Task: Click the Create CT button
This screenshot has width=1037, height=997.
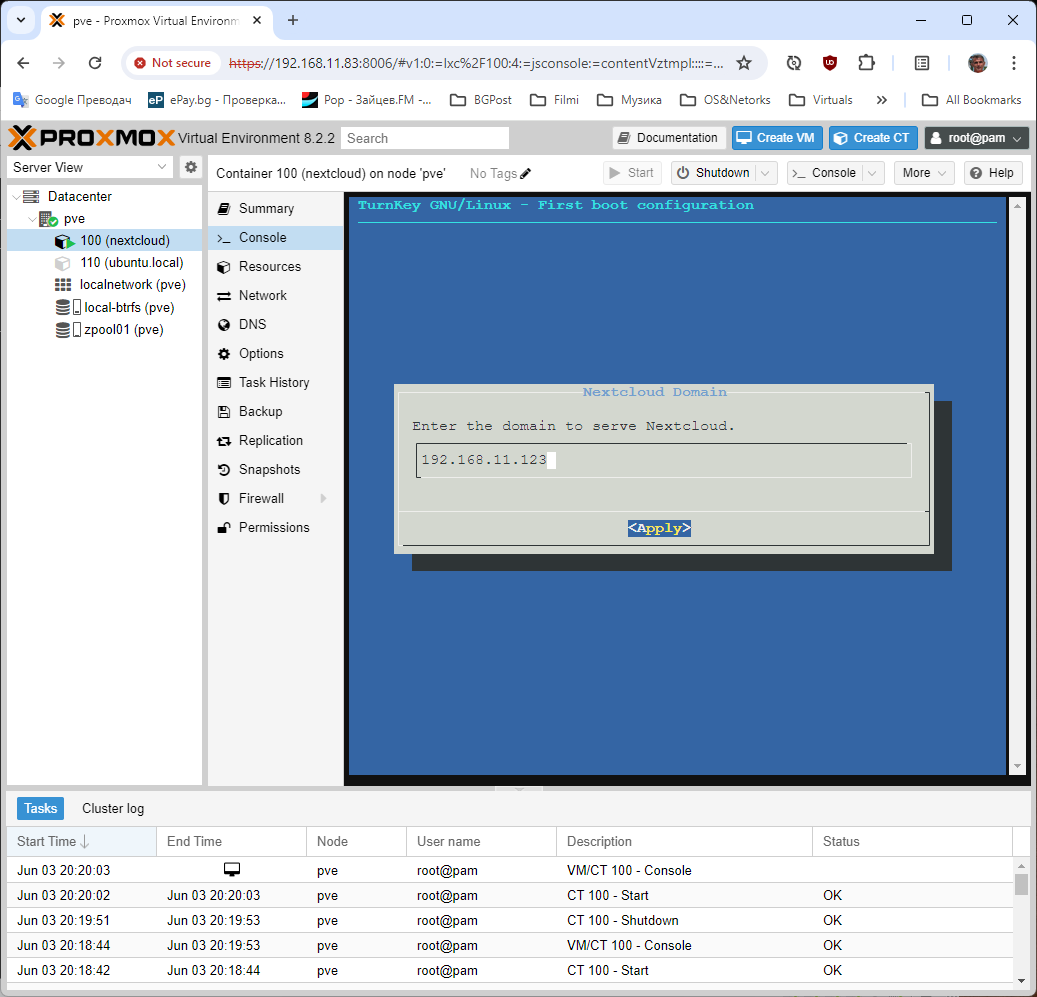Action: point(872,138)
